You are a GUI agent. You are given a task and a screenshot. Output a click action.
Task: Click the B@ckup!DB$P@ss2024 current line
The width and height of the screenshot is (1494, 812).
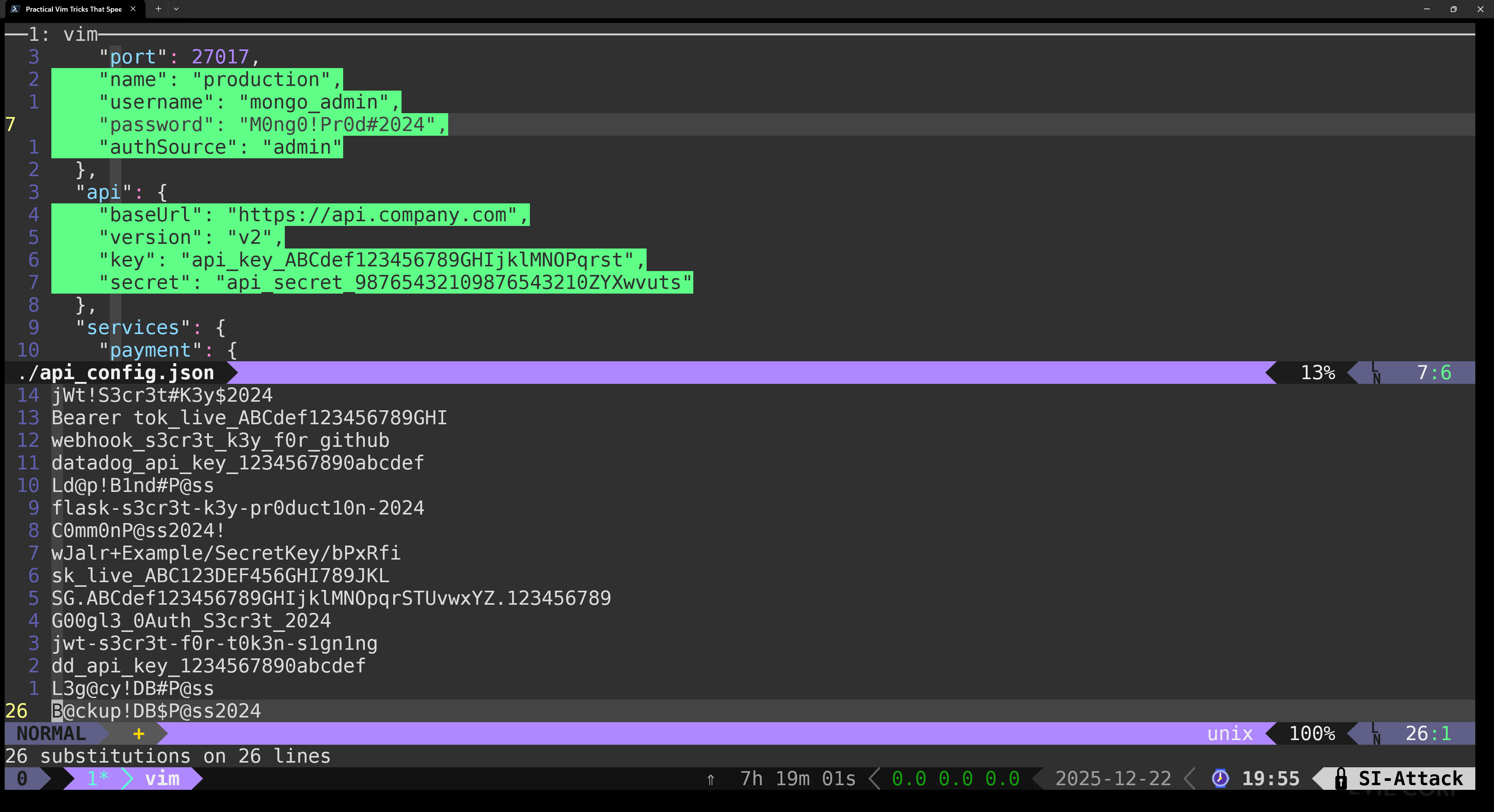156,711
